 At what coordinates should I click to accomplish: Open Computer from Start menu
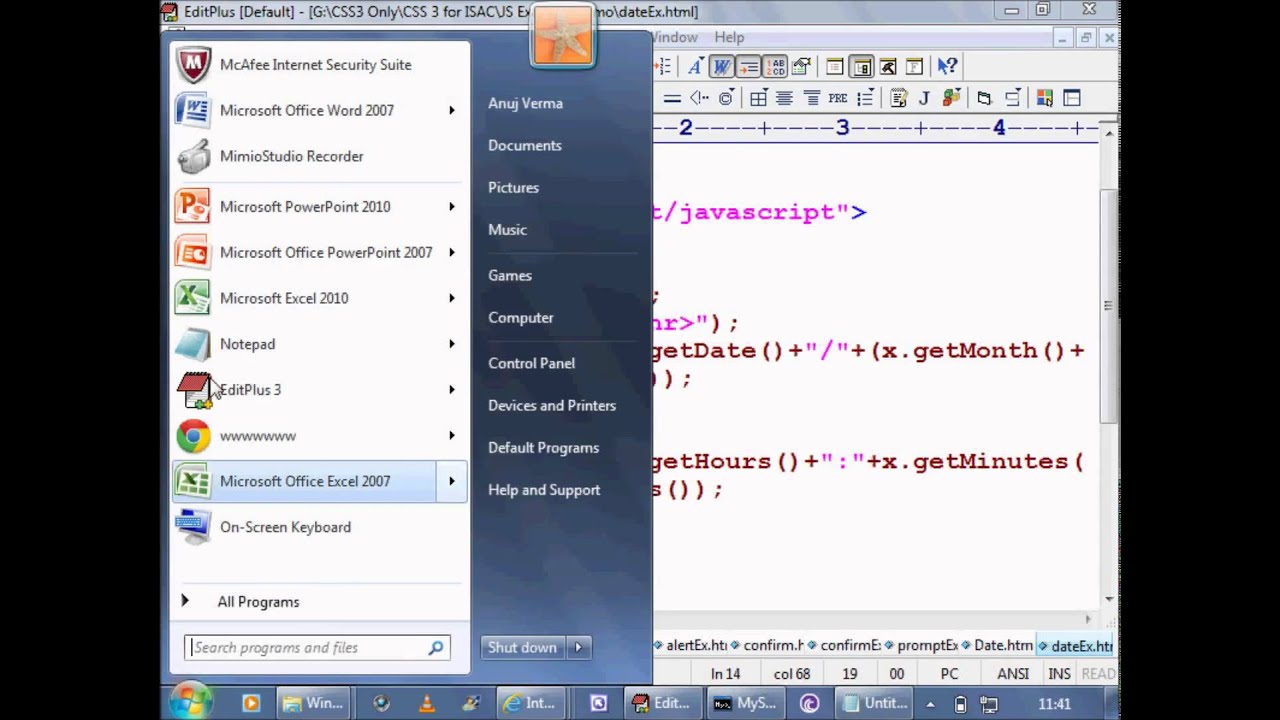[x=520, y=318]
